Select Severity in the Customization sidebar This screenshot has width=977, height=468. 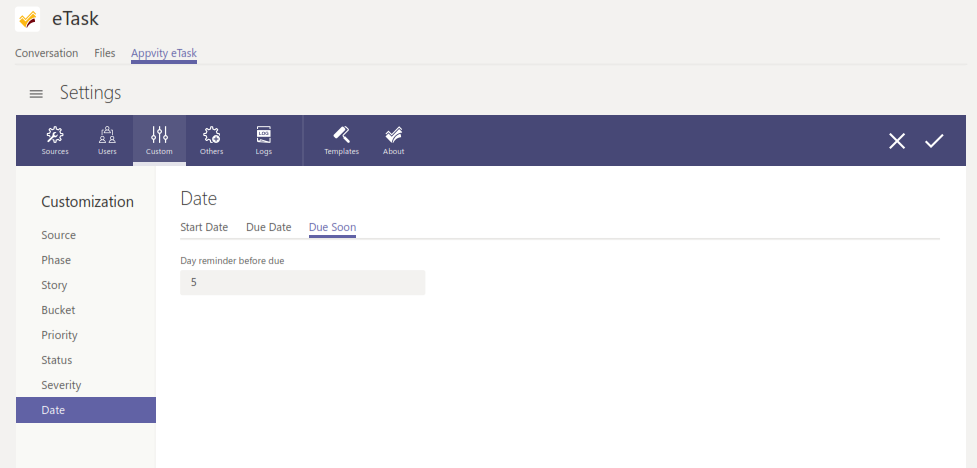(61, 385)
